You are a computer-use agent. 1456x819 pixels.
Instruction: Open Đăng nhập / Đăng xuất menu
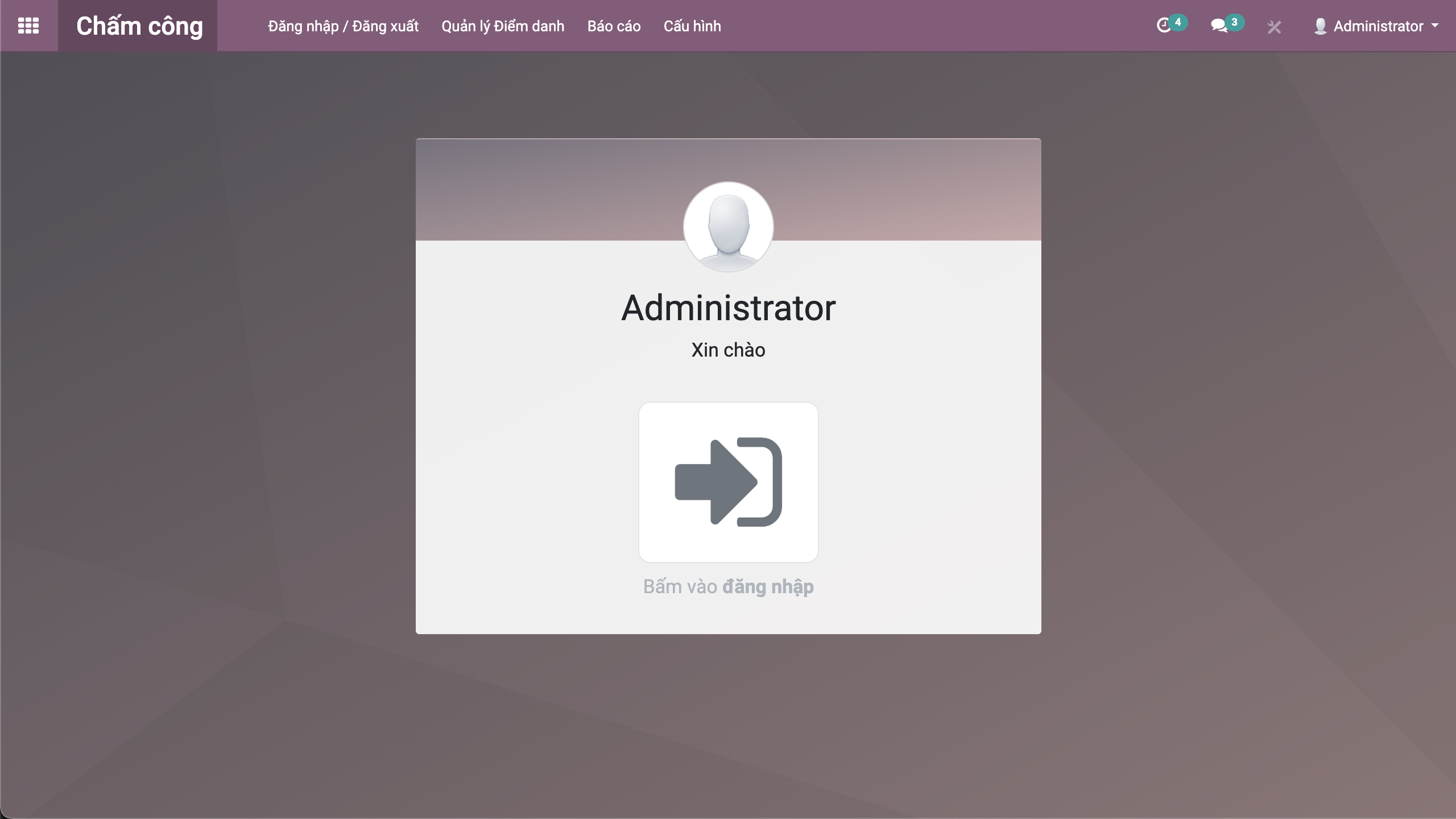pos(343,26)
